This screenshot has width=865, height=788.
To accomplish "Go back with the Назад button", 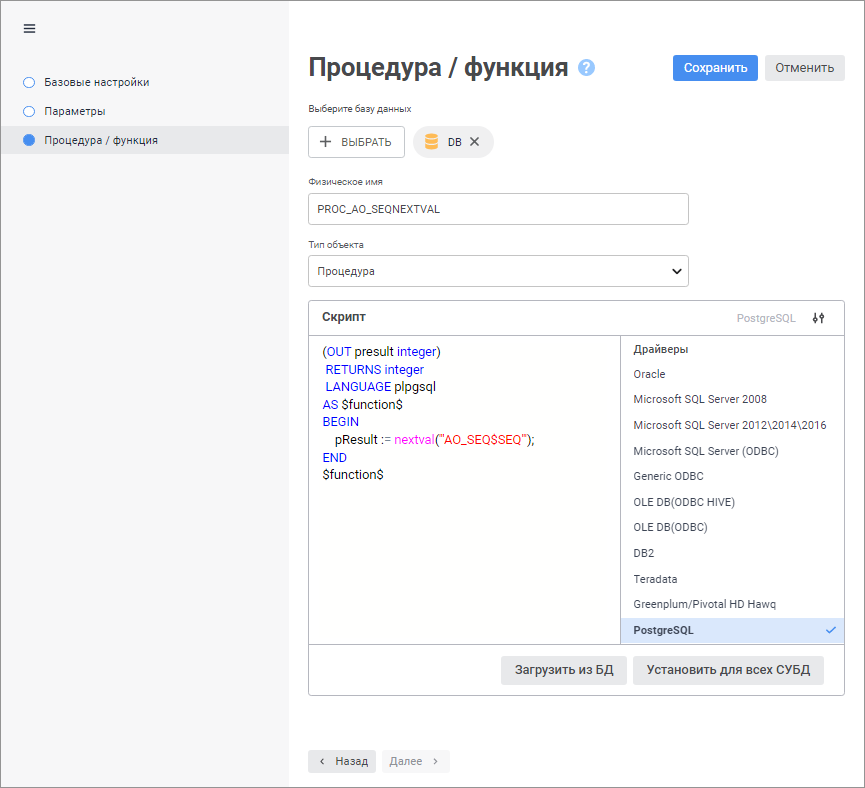I will [342, 761].
